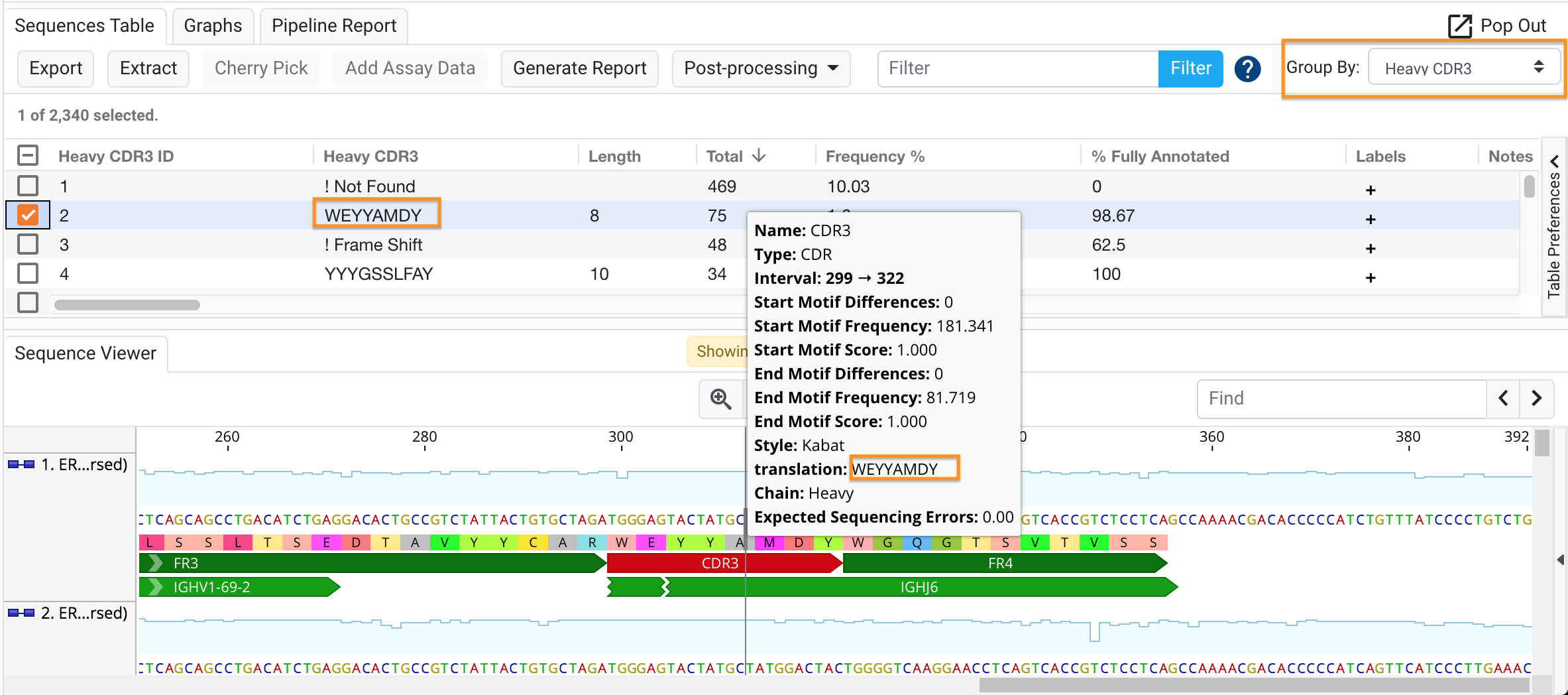Sort by % Fully Annotated header
The height and width of the screenshot is (695, 1568).
(1160, 156)
